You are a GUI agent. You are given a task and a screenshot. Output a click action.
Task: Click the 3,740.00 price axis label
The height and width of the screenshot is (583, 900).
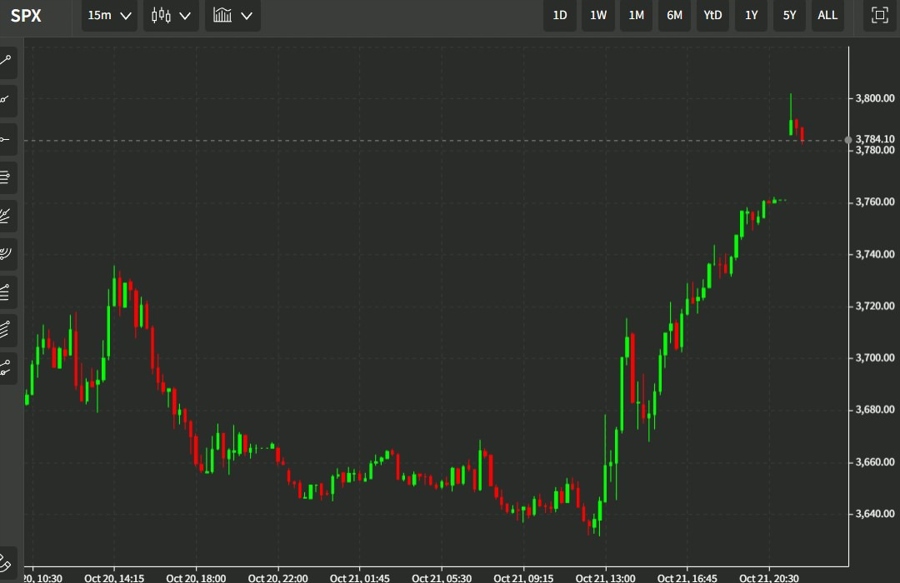pos(875,254)
